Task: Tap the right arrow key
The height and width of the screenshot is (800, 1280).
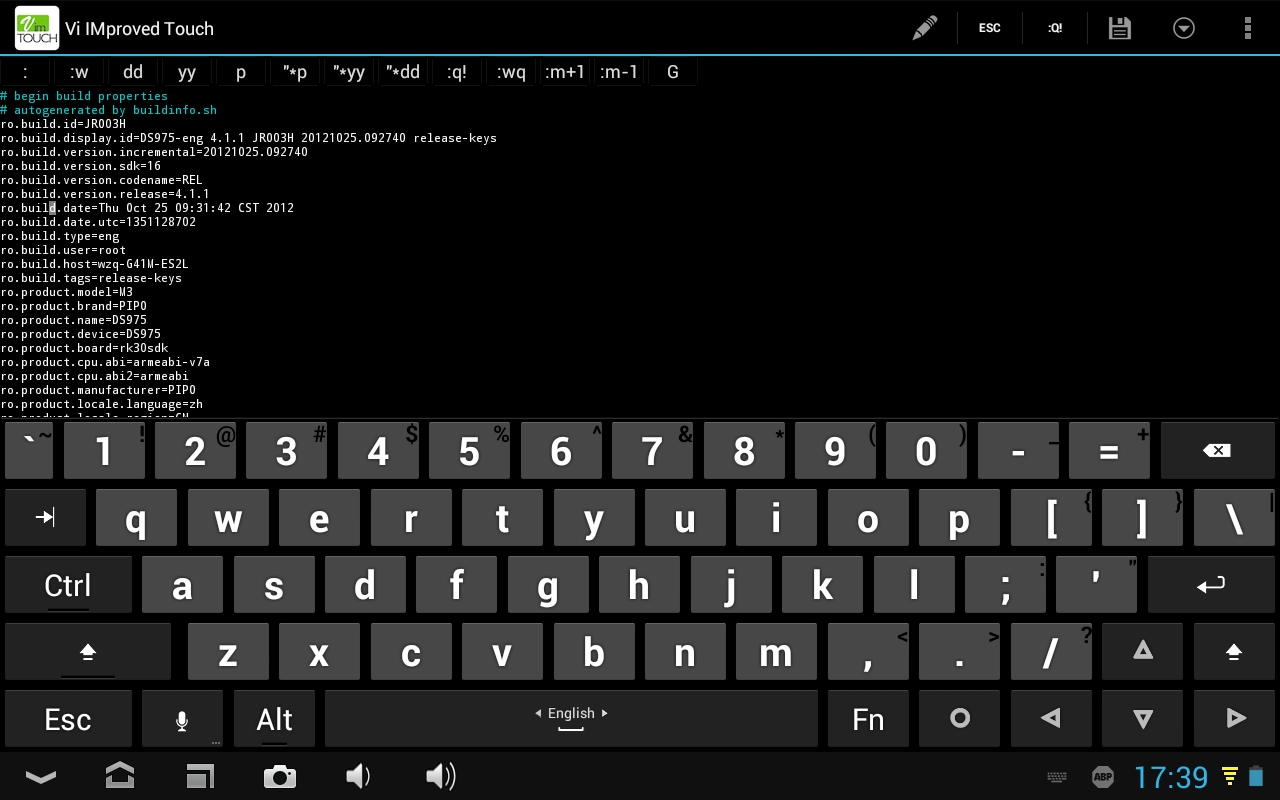Action: coord(1234,719)
